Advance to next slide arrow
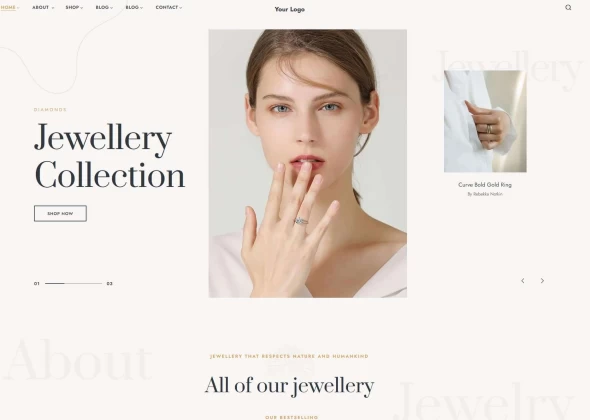The width and height of the screenshot is (590, 420). 542,281
